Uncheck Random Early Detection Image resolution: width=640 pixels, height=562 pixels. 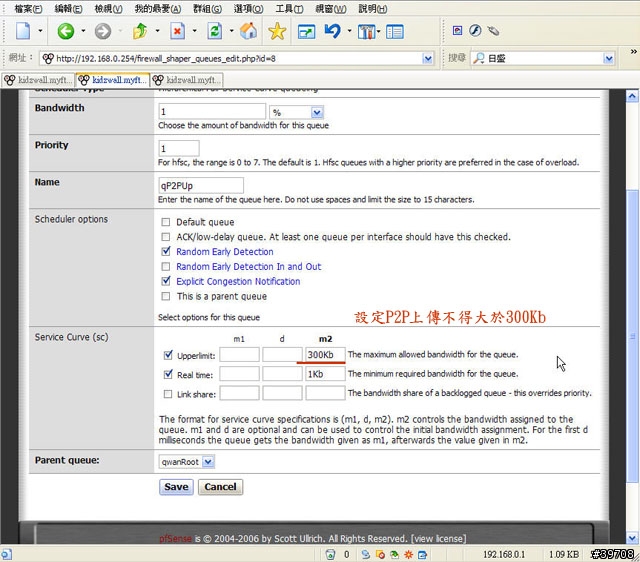pyautogui.click(x=165, y=251)
